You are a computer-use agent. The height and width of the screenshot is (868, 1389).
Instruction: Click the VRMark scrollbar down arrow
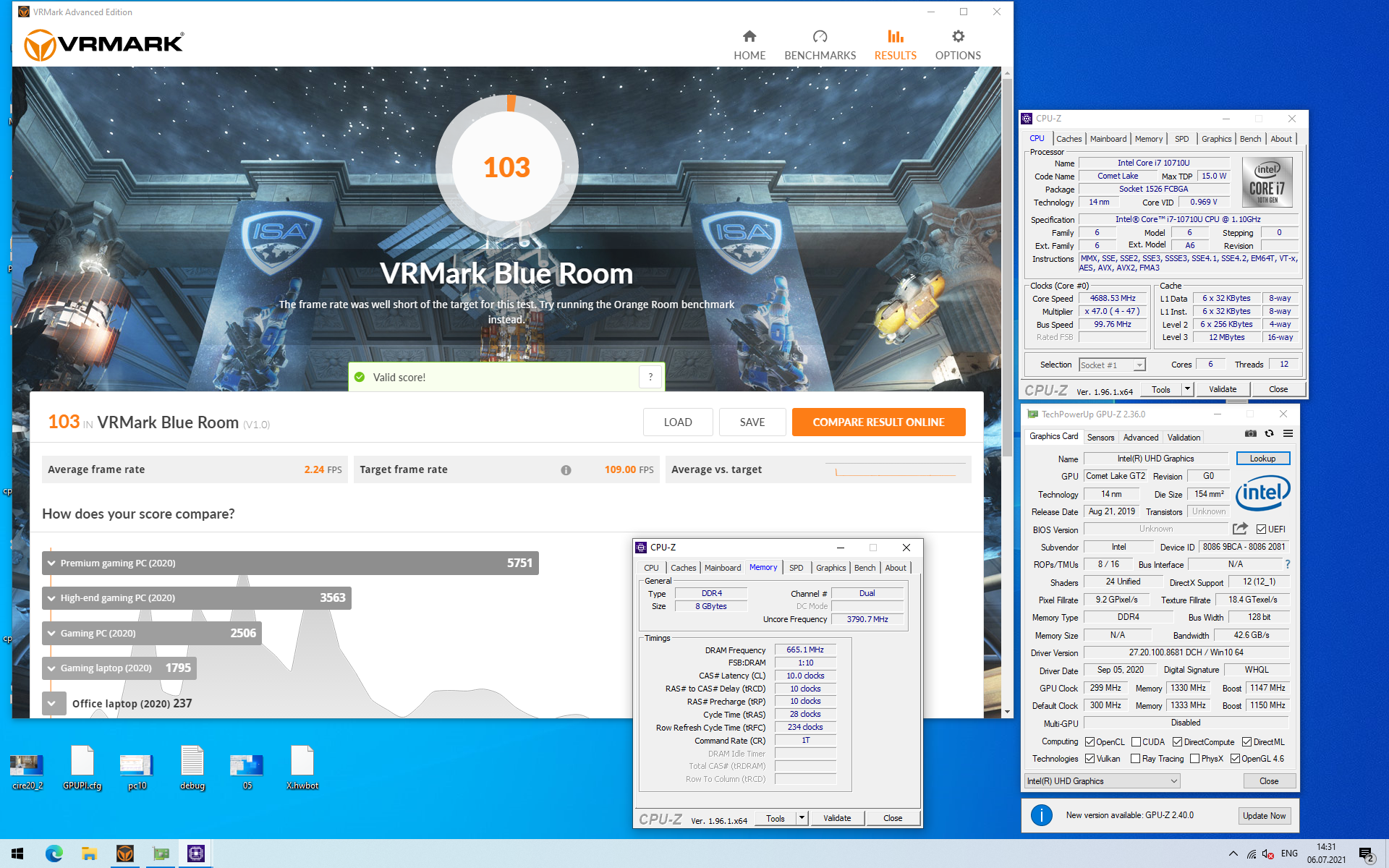(x=1007, y=712)
